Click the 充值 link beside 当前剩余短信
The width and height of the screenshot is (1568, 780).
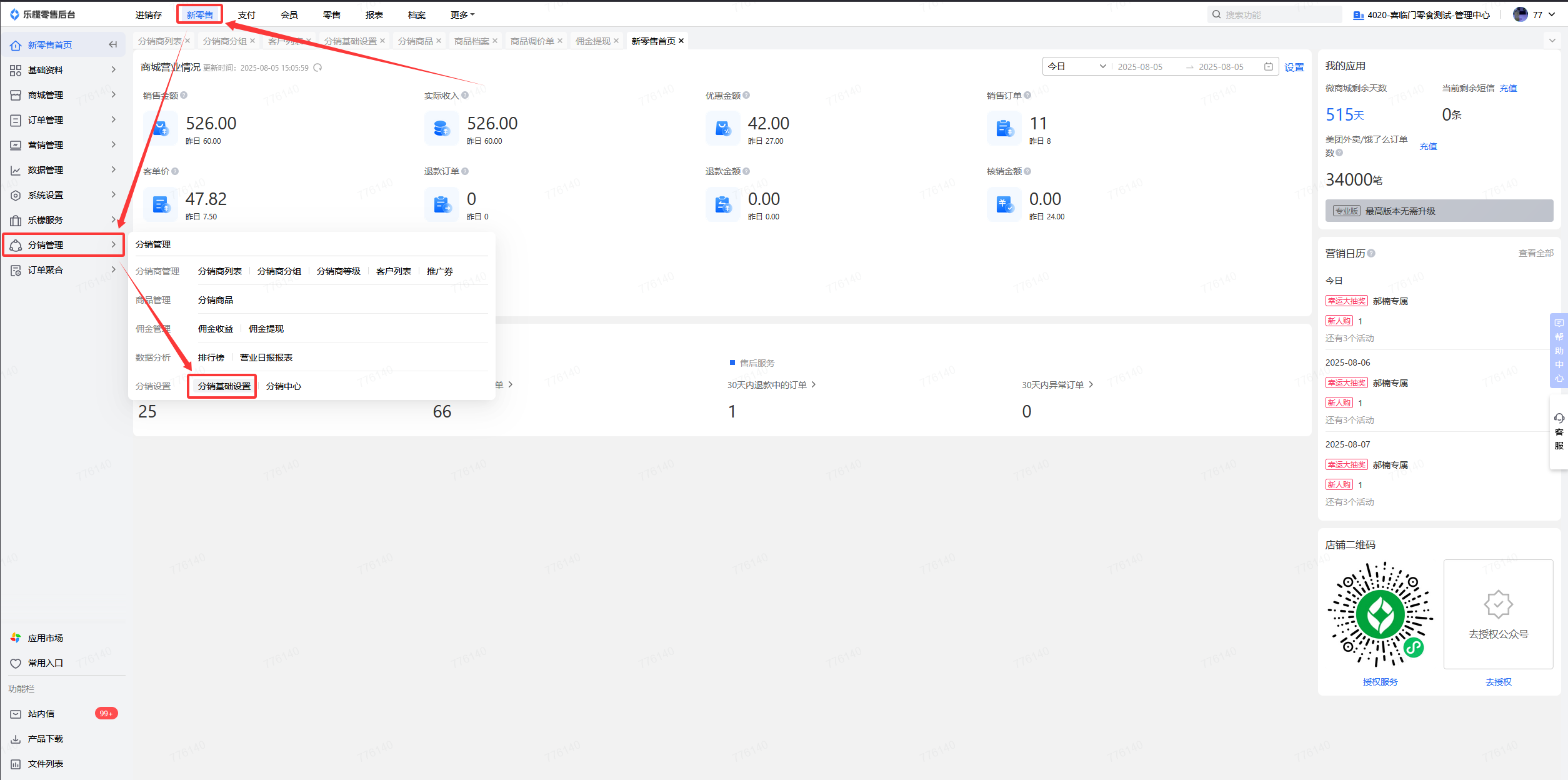pos(1508,88)
